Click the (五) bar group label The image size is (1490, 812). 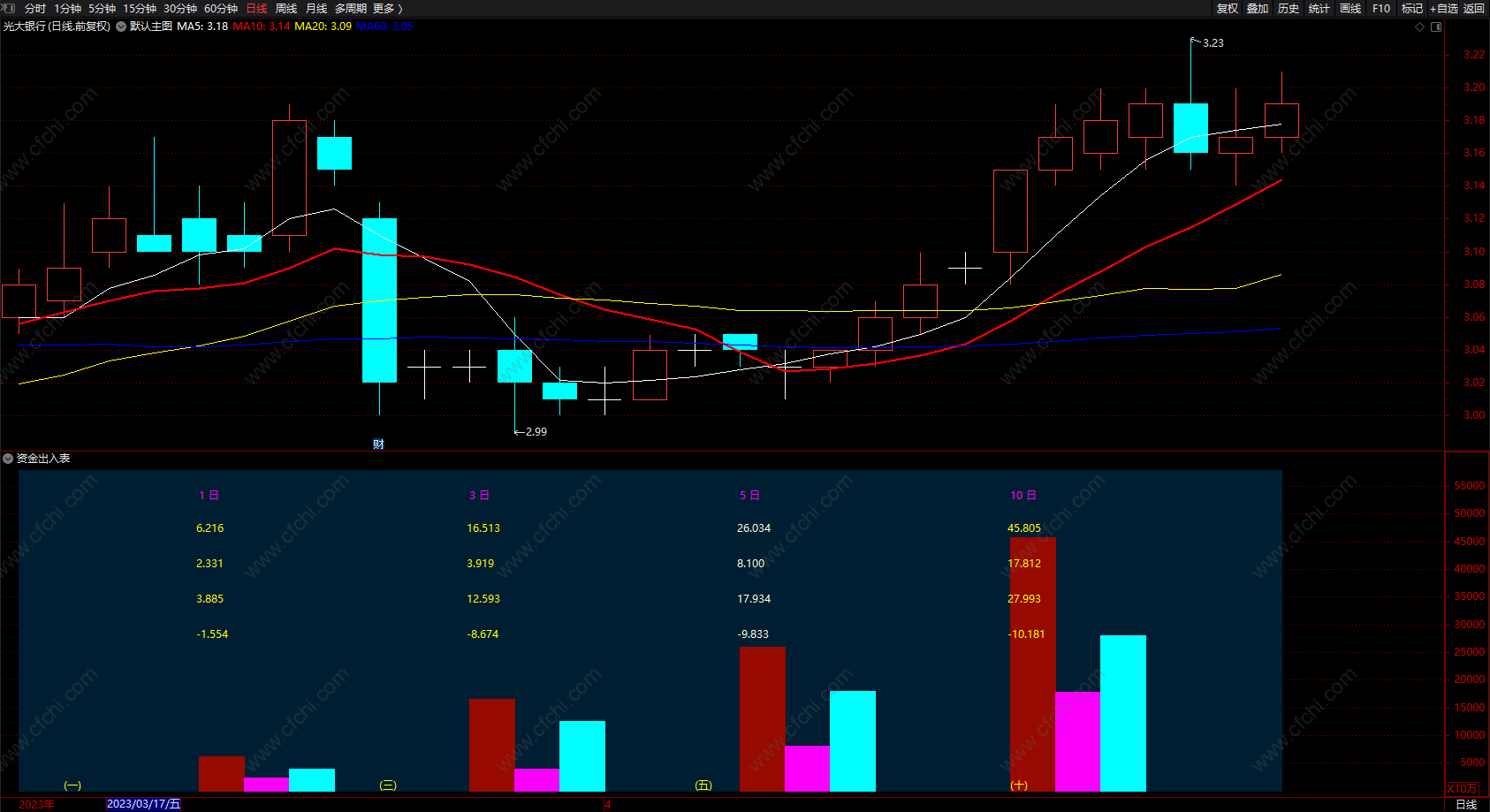703,785
